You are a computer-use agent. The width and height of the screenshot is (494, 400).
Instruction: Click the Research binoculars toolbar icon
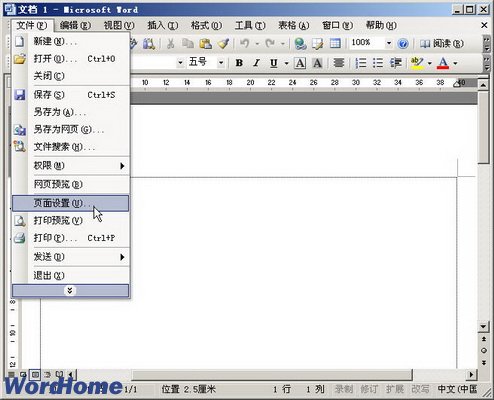coord(149,43)
